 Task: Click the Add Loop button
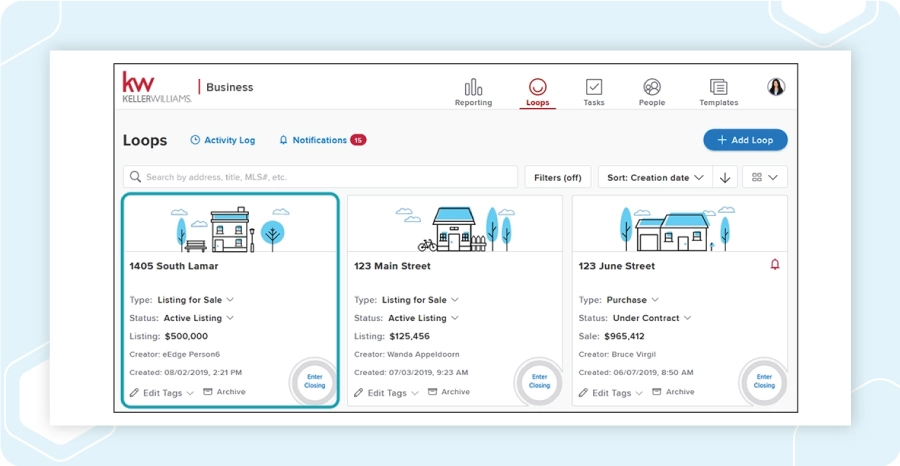tap(745, 140)
